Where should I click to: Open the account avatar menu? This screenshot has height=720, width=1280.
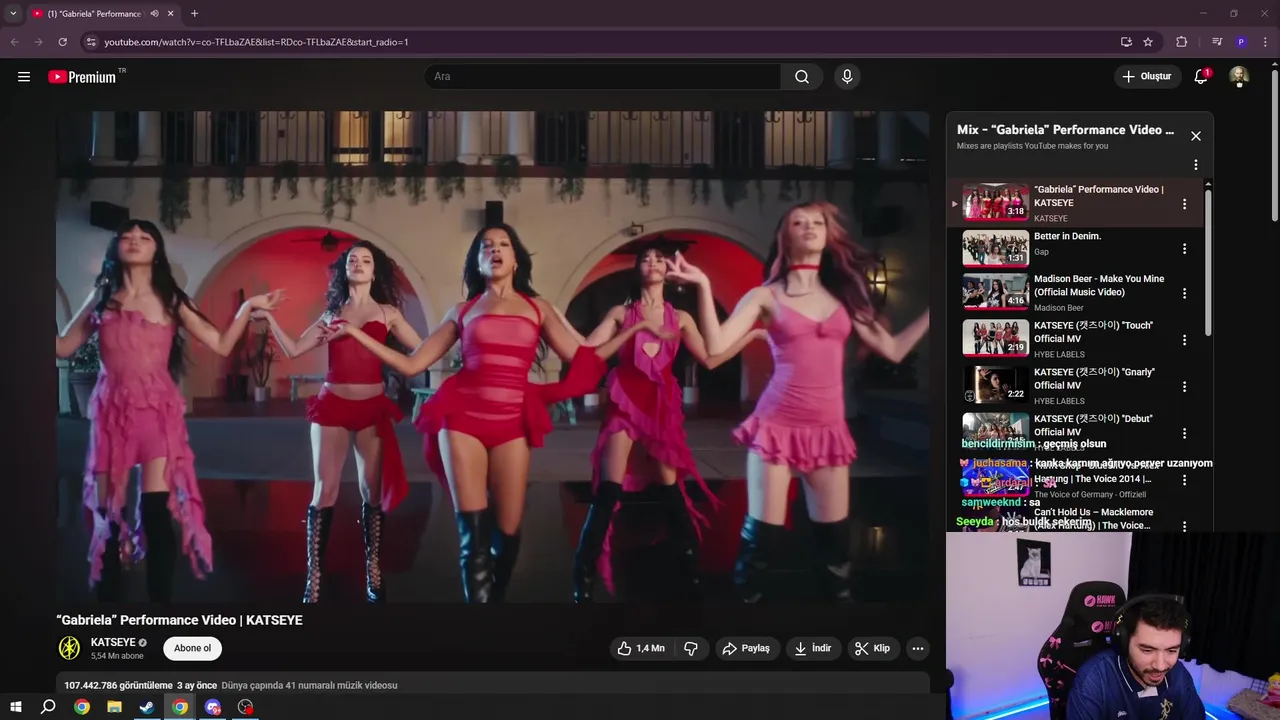[x=1239, y=77]
